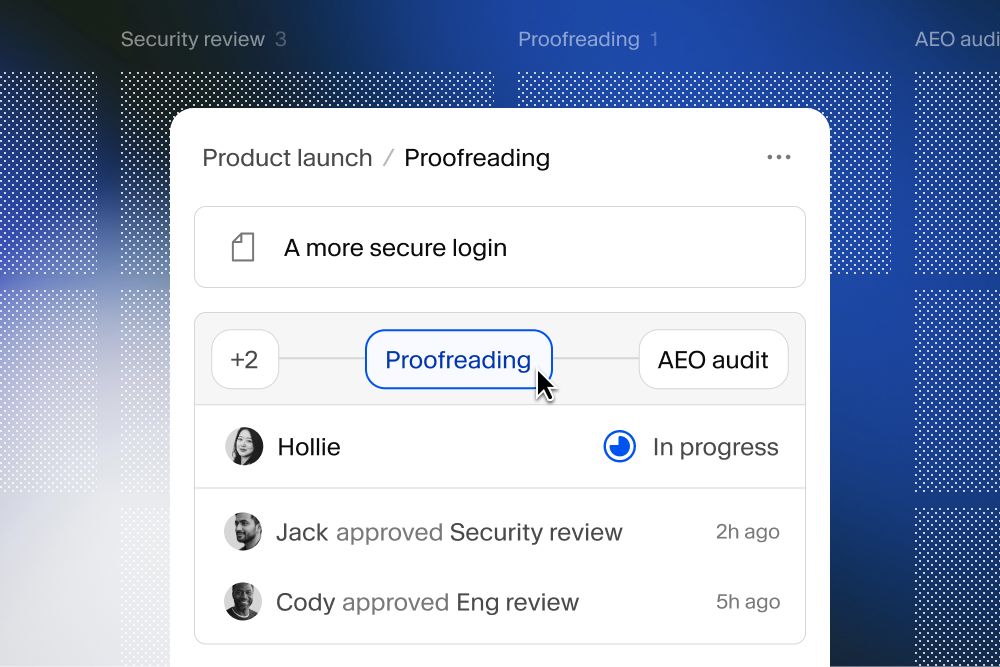Click the Hollie assignee name
The height and width of the screenshot is (667, 1000).
(309, 446)
